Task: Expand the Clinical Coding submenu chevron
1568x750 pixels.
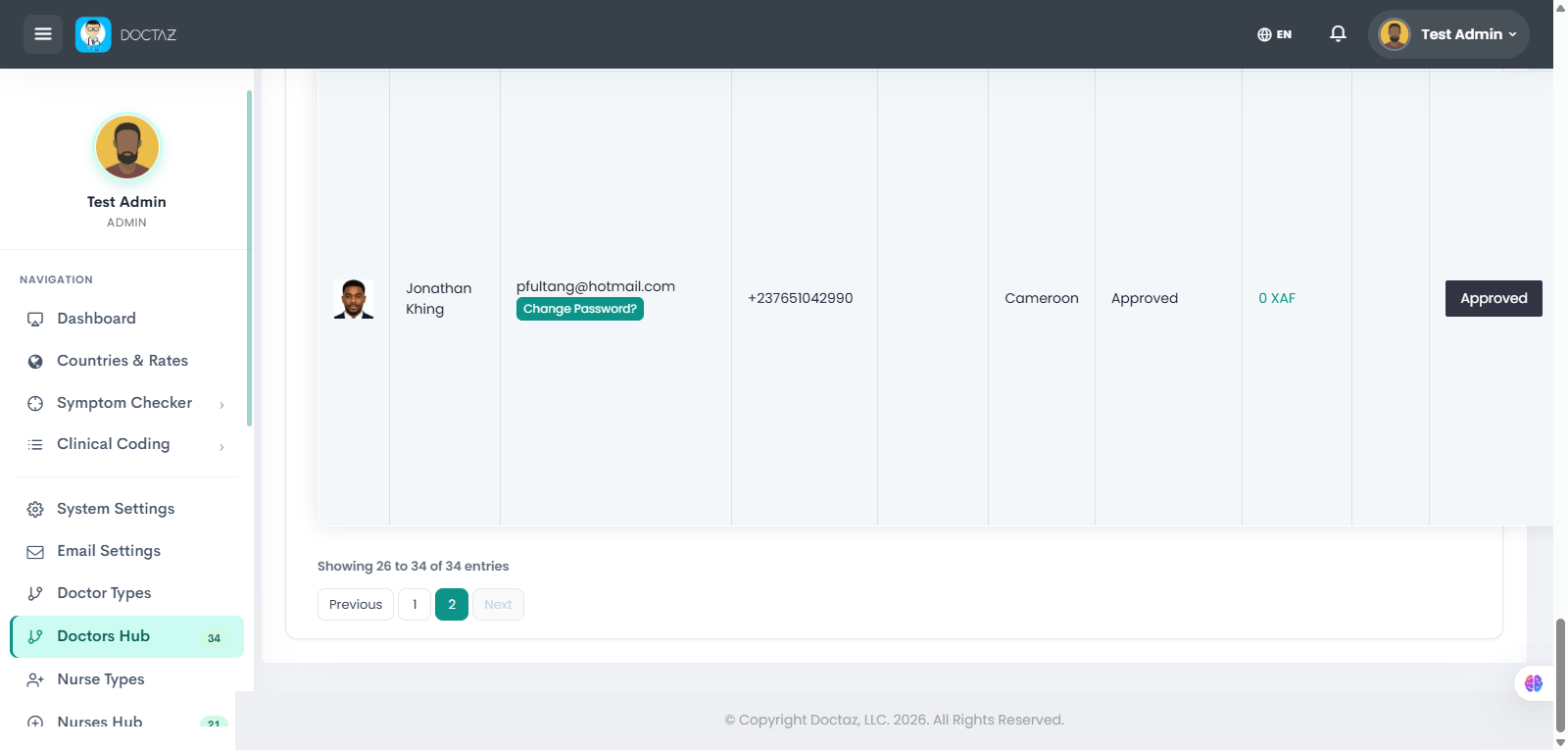Action: click(221, 447)
